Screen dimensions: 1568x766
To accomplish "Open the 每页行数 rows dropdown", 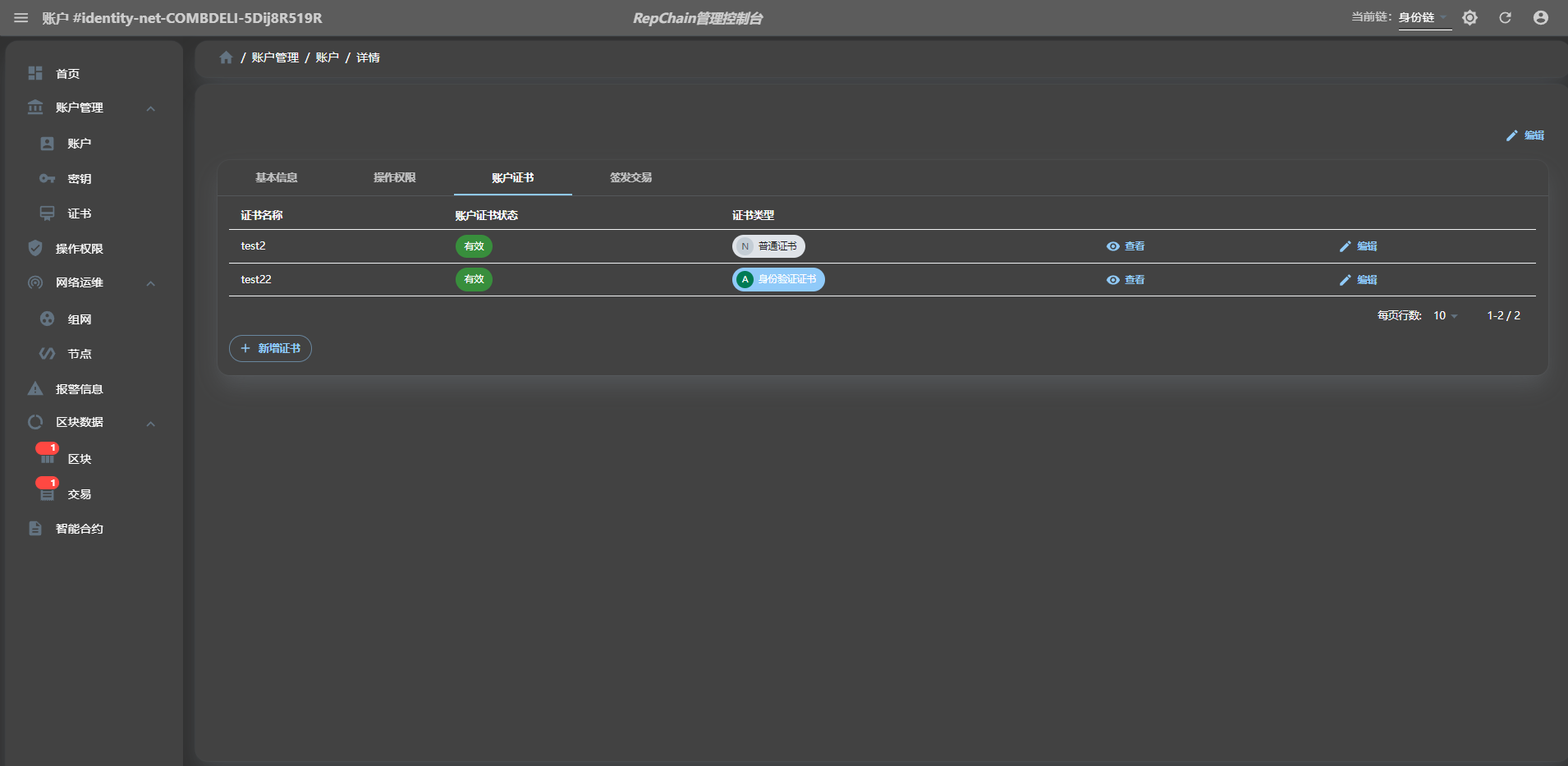I will 1445,316.
